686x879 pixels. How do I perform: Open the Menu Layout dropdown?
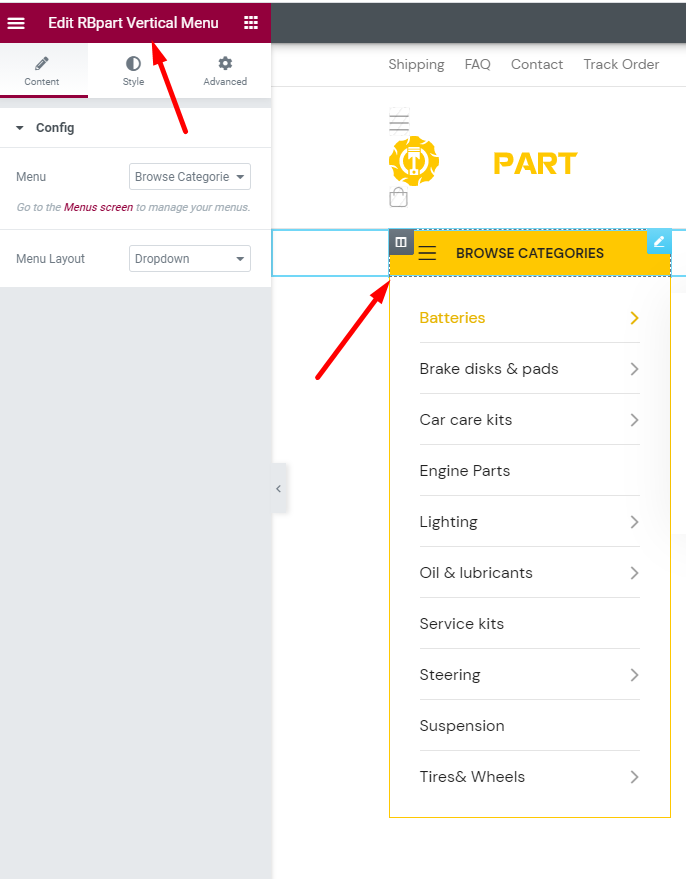click(x=189, y=258)
